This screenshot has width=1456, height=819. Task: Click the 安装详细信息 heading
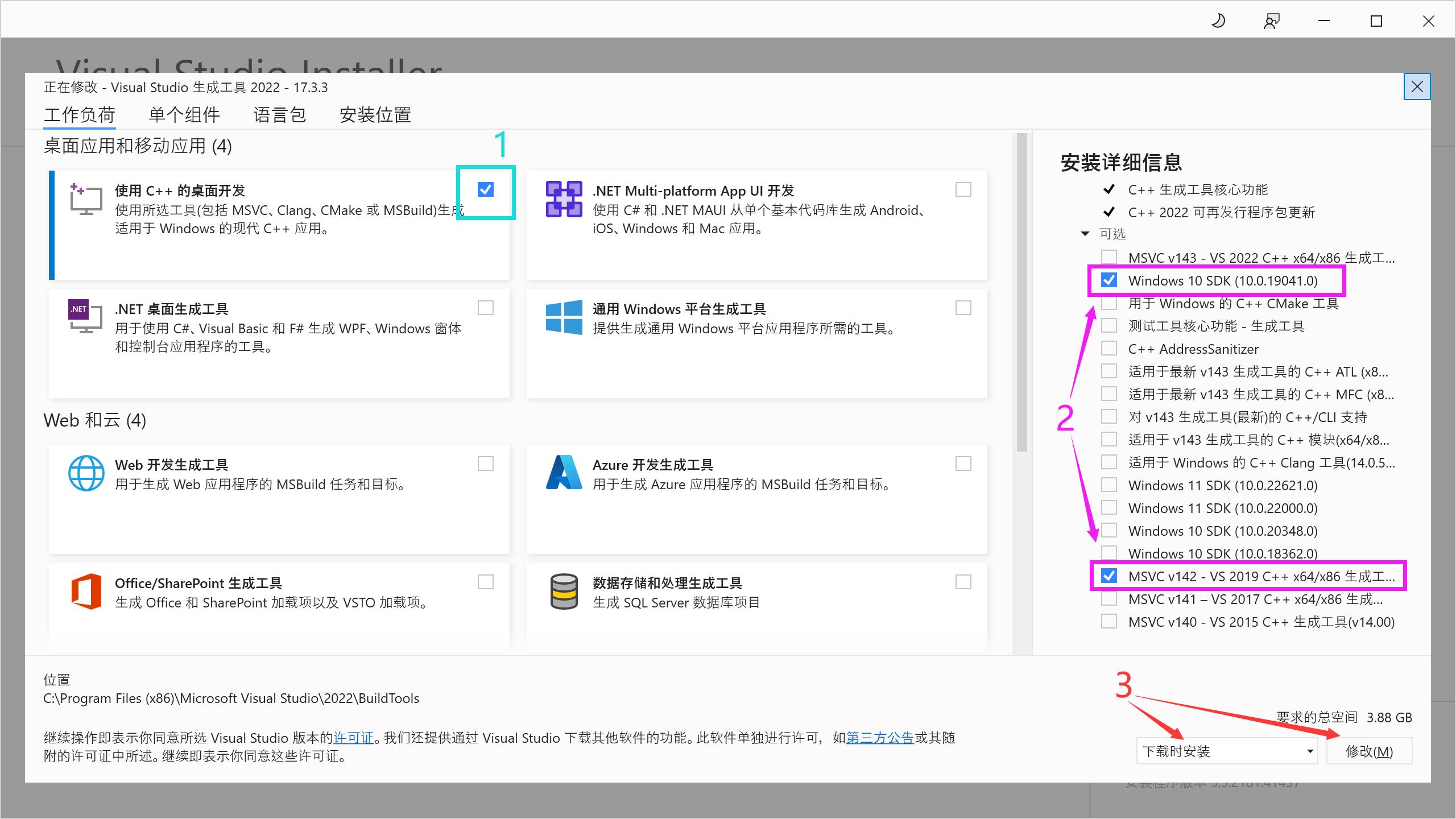(1122, 163)
